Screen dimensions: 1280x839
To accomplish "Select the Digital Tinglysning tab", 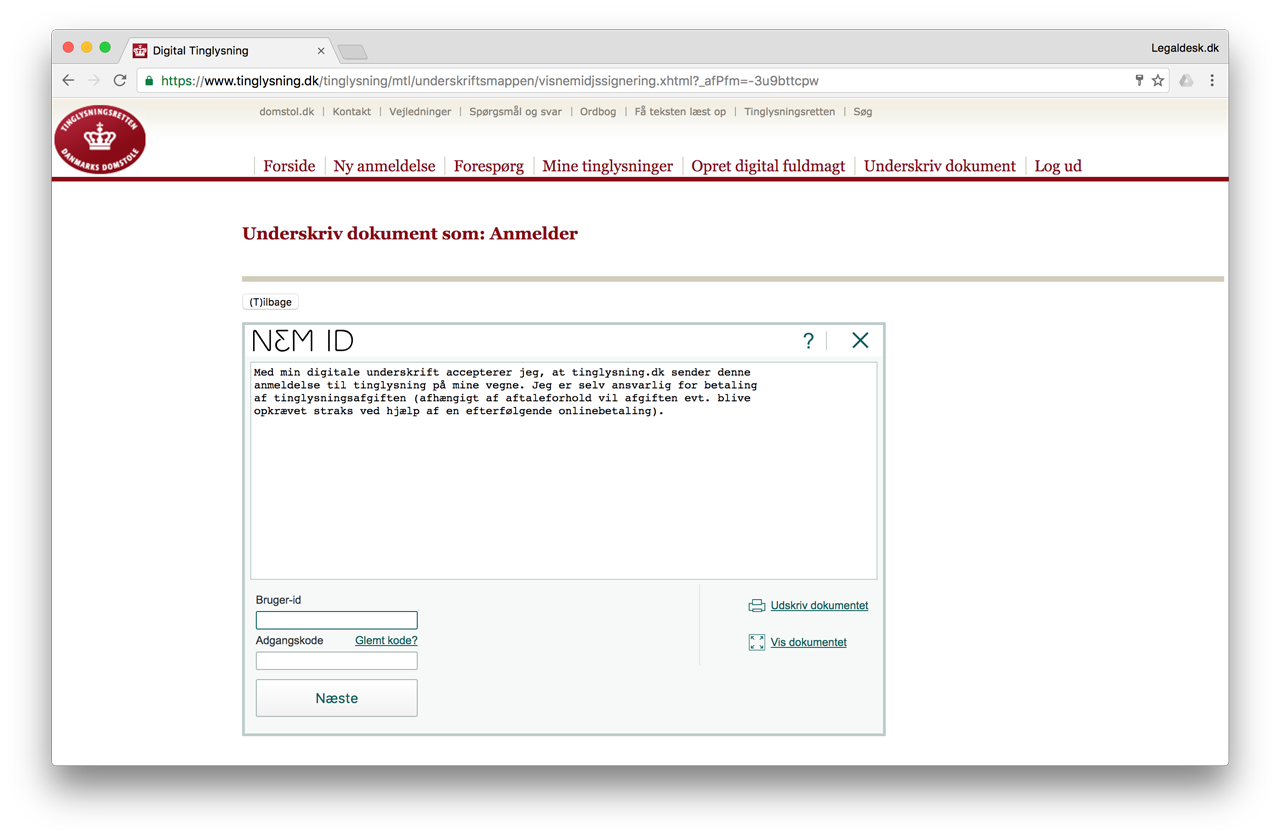I will pyautogui.click(x=228, y=50).
